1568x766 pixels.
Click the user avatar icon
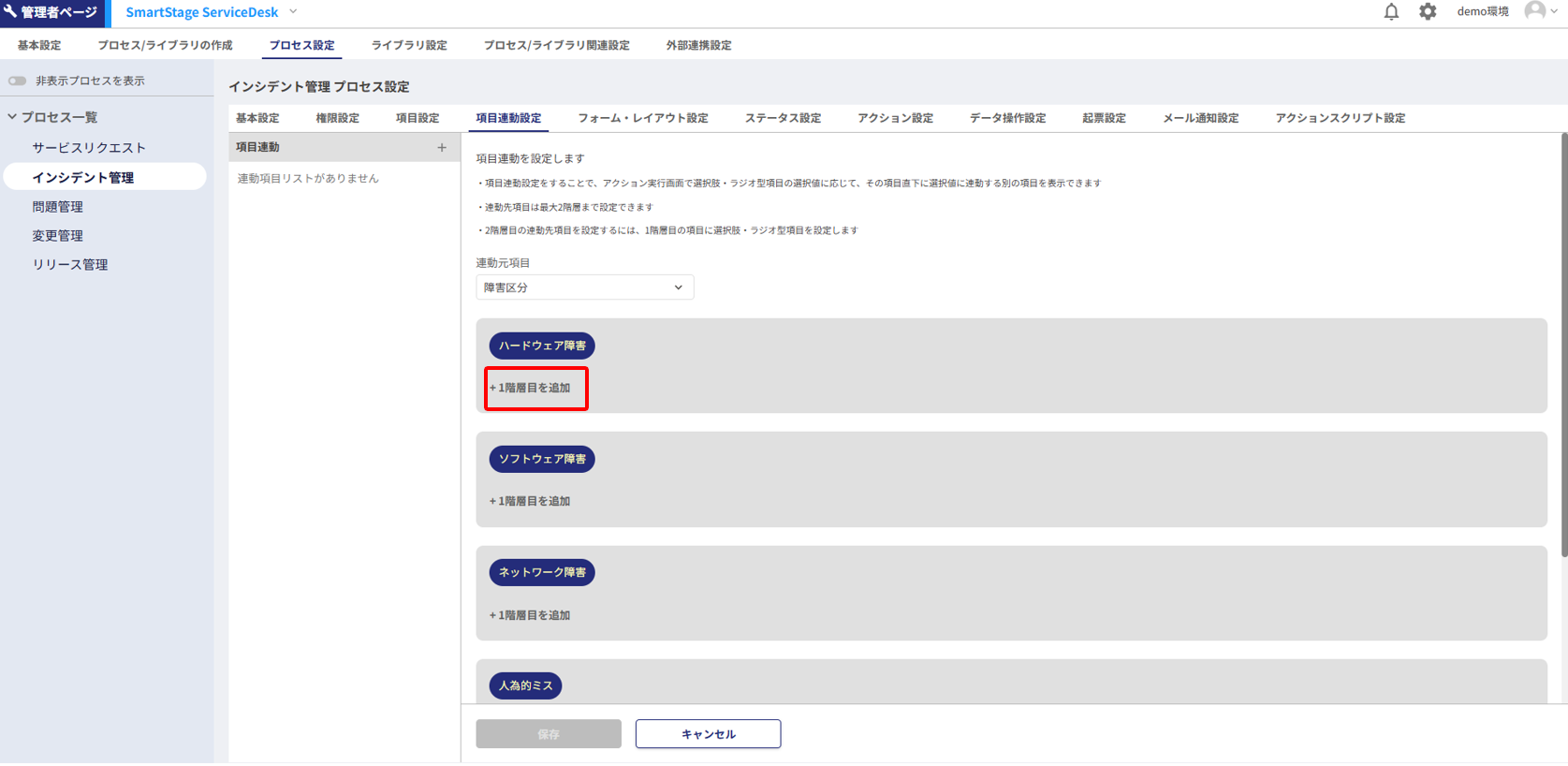1534,11
